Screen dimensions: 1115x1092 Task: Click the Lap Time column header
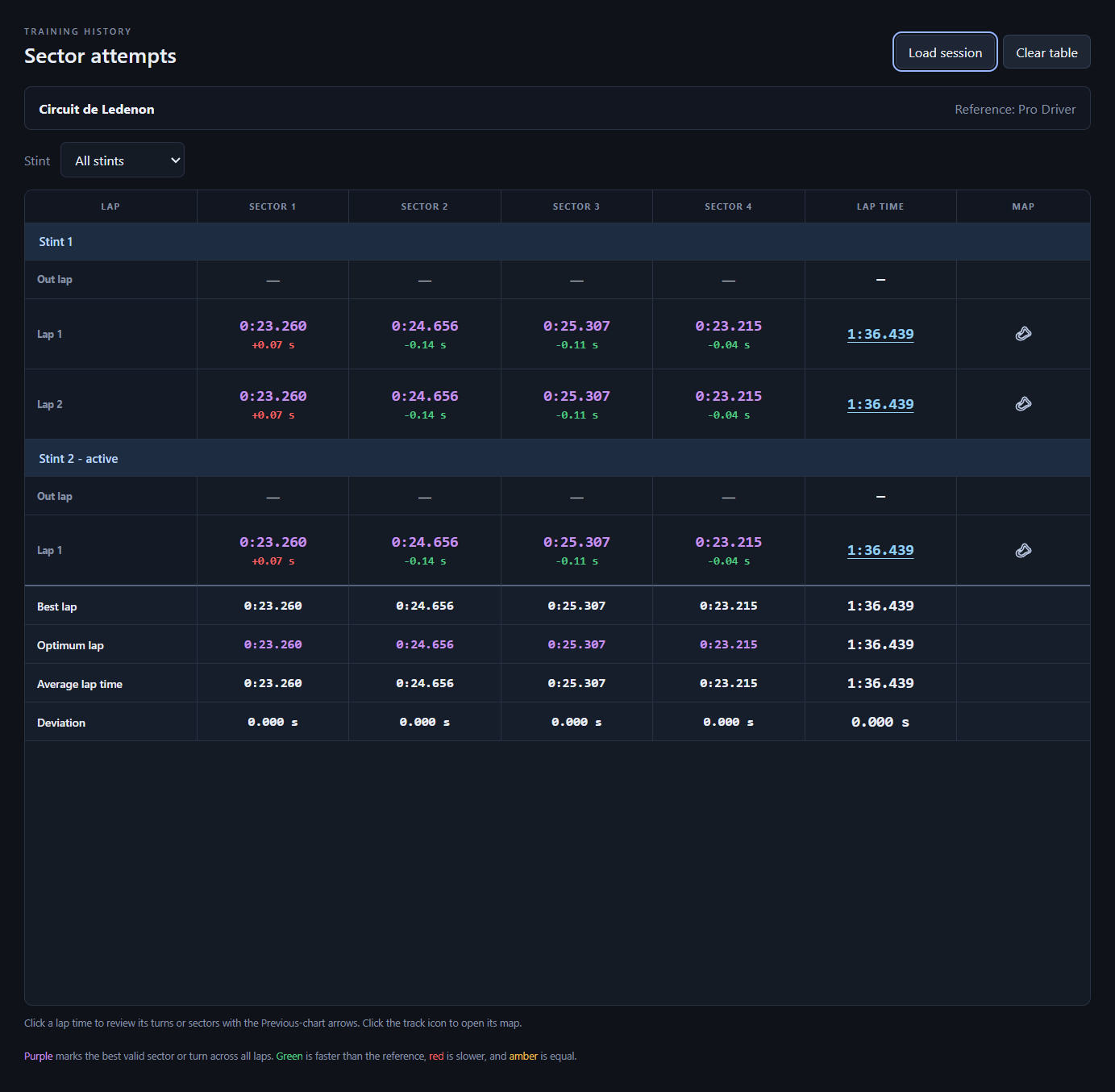click(880, 206)
